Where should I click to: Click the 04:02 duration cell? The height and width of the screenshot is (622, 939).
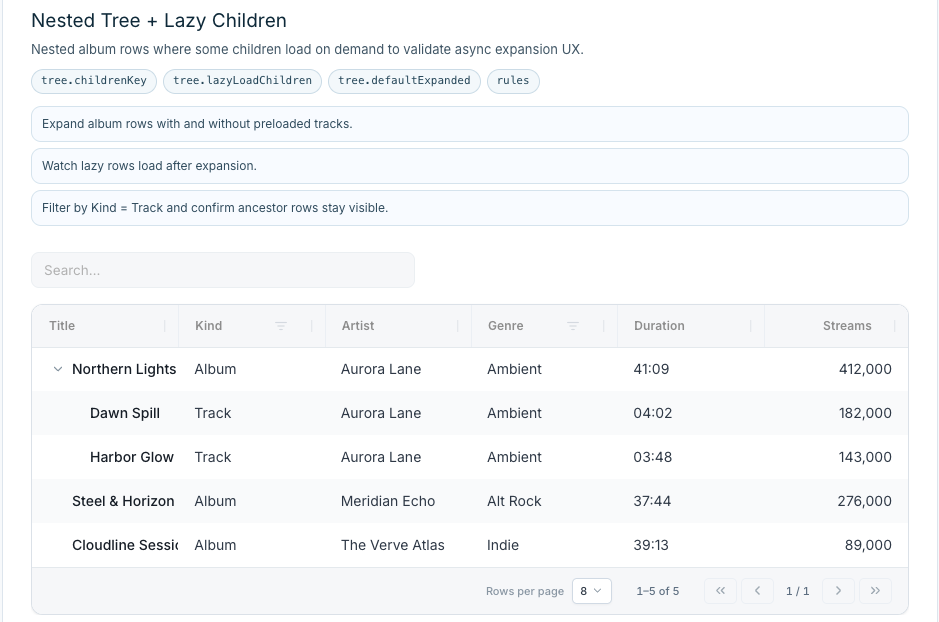(x=653, y=413)
